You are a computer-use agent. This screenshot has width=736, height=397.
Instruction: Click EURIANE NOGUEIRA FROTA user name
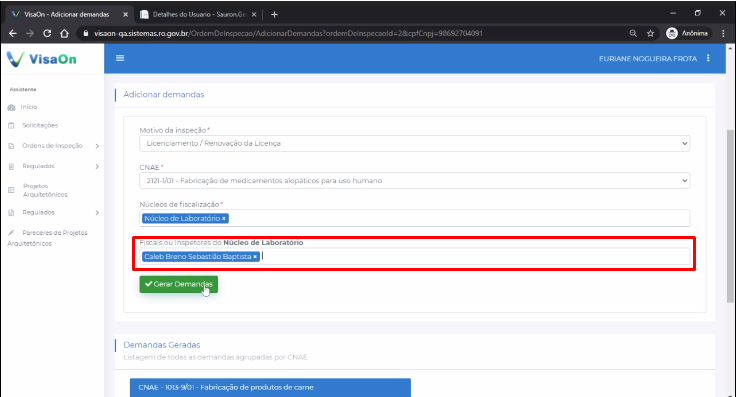click(x=648, y=59)
